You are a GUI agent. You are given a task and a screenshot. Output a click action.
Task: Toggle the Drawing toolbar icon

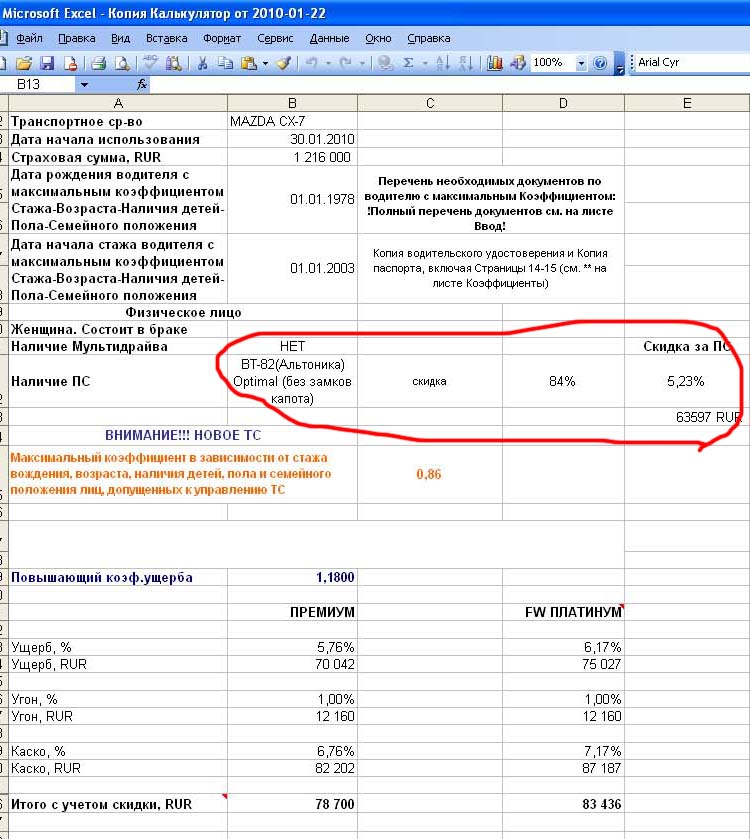point(518,63)
